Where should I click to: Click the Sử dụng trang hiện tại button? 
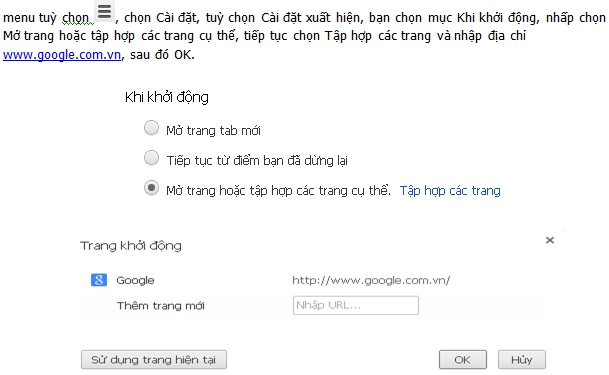coord(154,360)
